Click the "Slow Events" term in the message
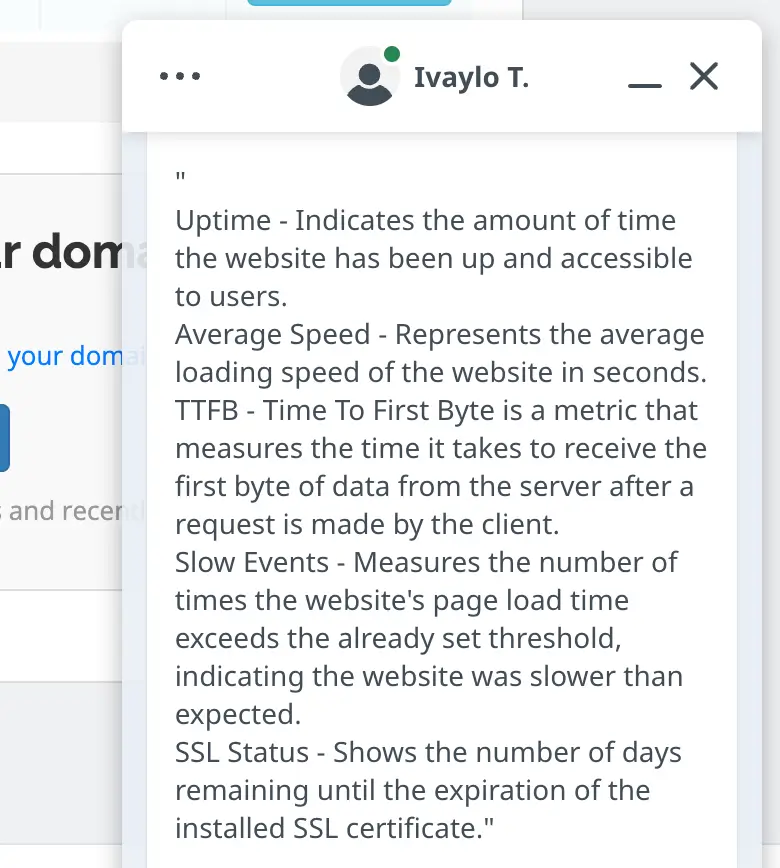780x868 pixels. pyautogui.click(x=252, y=563)
